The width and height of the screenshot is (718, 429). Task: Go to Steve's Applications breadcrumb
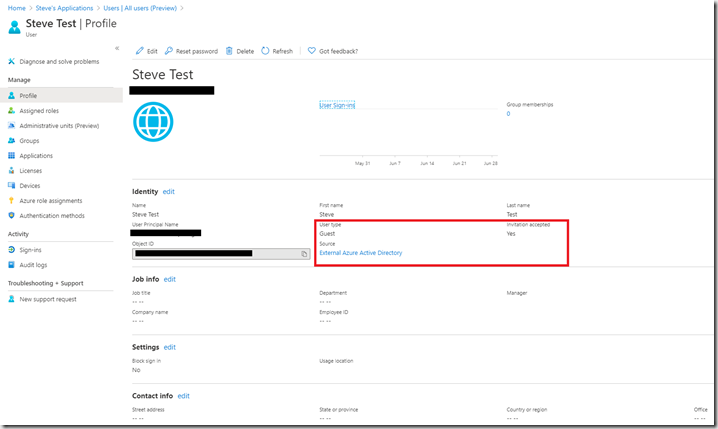pos(64,8)
